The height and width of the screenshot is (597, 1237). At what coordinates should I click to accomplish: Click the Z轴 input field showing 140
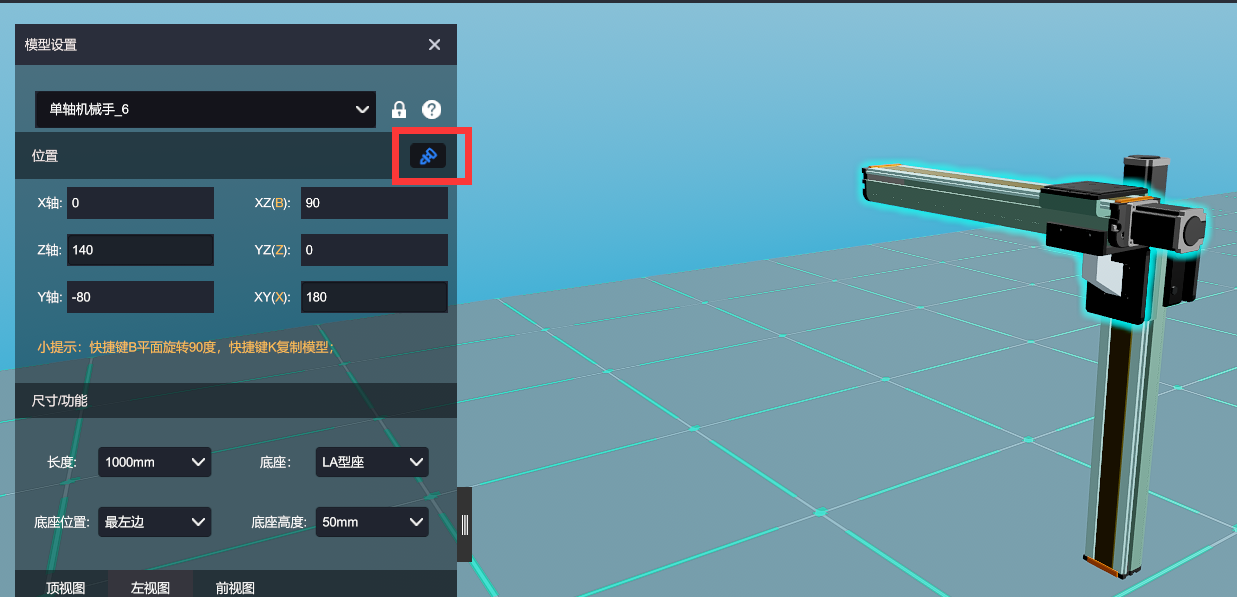140,250
